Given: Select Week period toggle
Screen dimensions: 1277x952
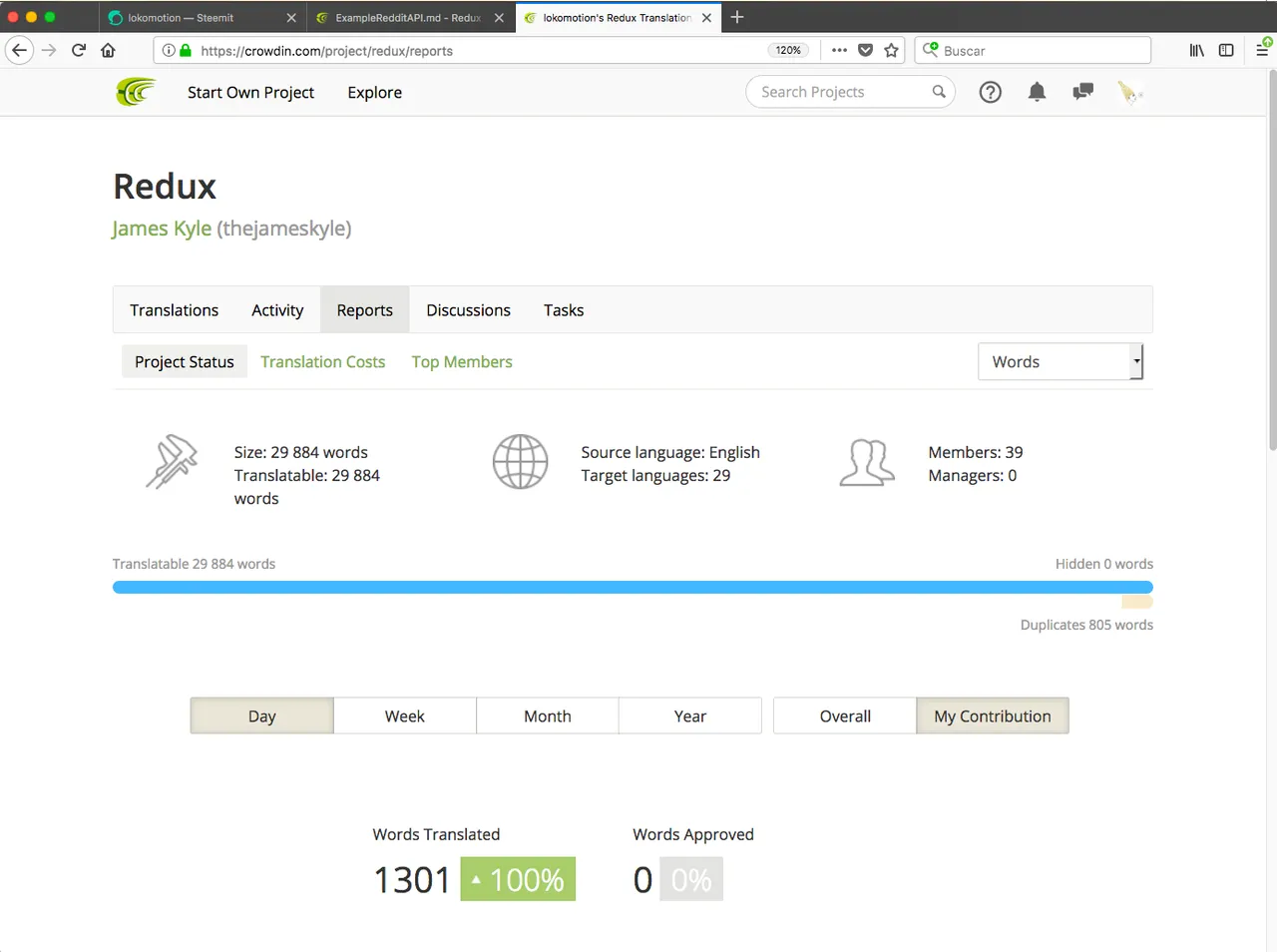Looking at the screenshot, I should pos(404,715).
